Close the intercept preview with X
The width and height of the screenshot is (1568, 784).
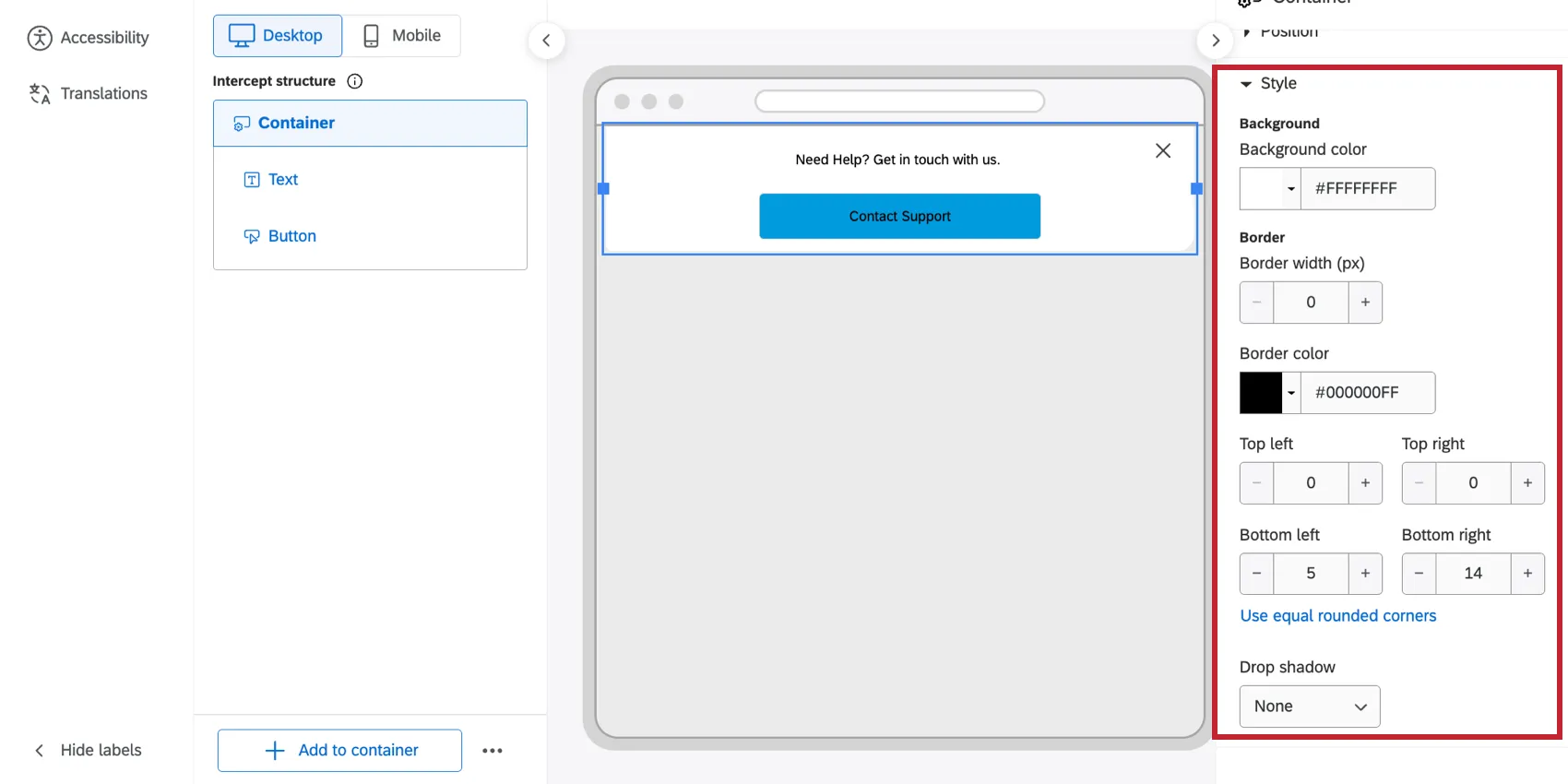[1163, 150]
